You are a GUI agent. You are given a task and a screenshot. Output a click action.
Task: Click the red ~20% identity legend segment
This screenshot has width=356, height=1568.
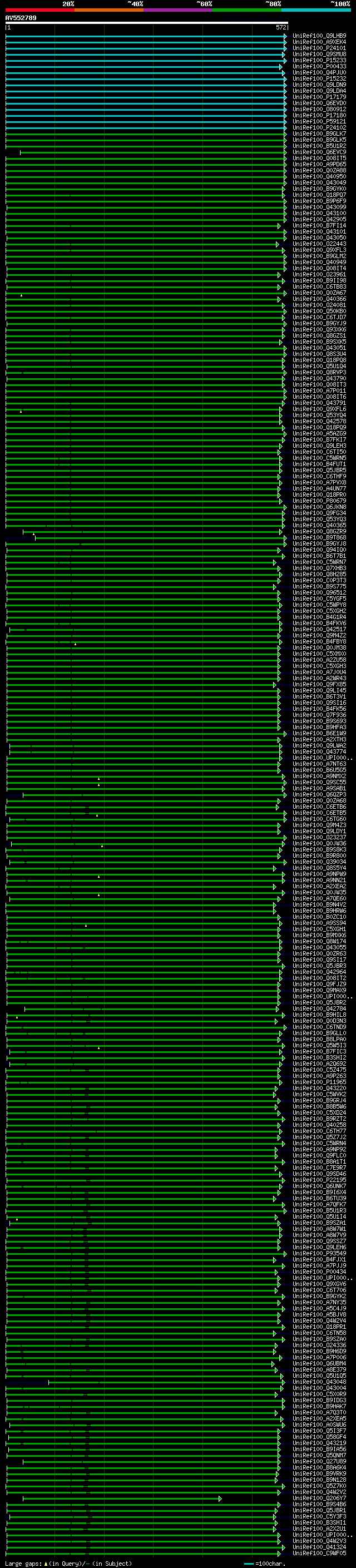39,10
